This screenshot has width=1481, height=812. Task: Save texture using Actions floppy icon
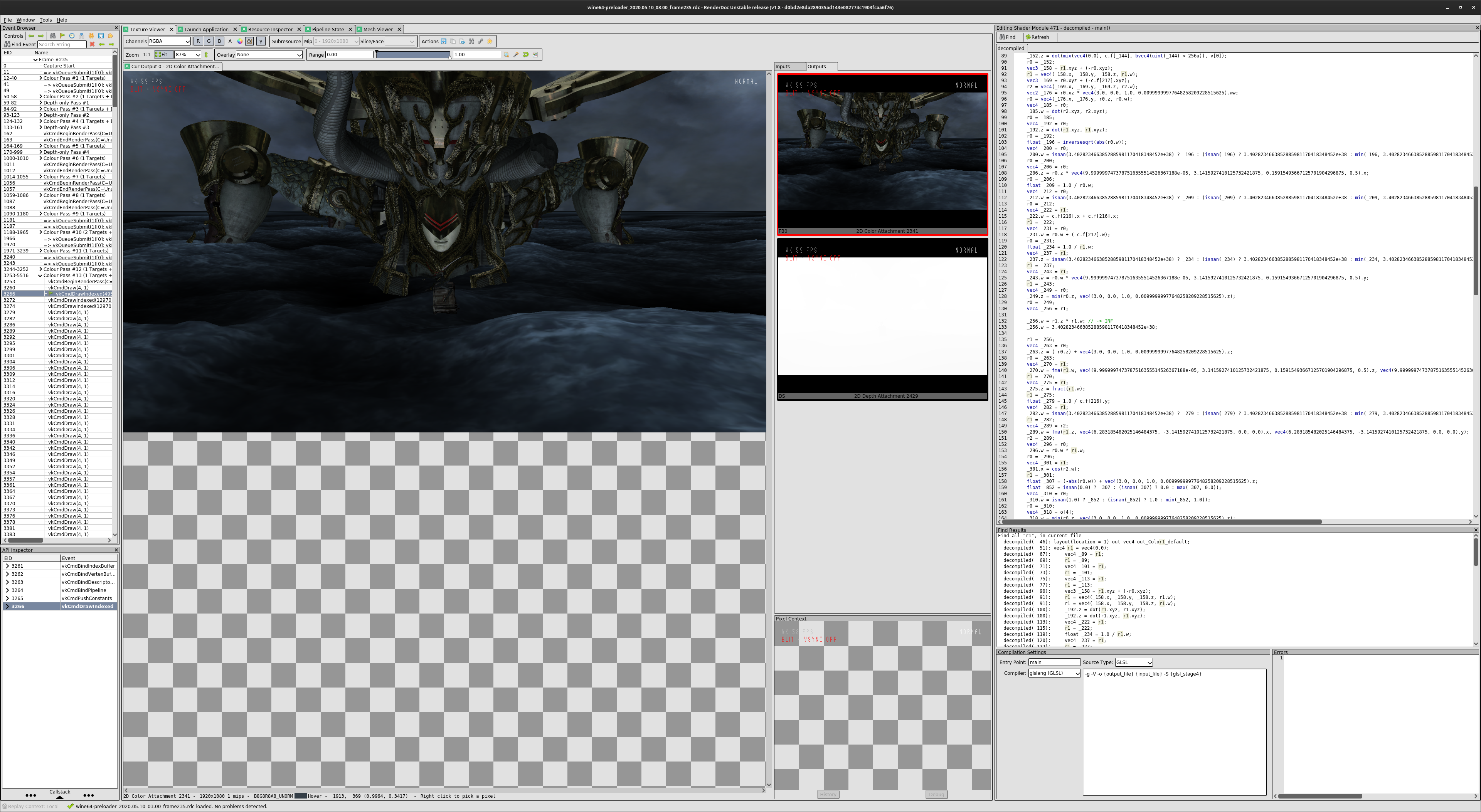click(444, 41)
